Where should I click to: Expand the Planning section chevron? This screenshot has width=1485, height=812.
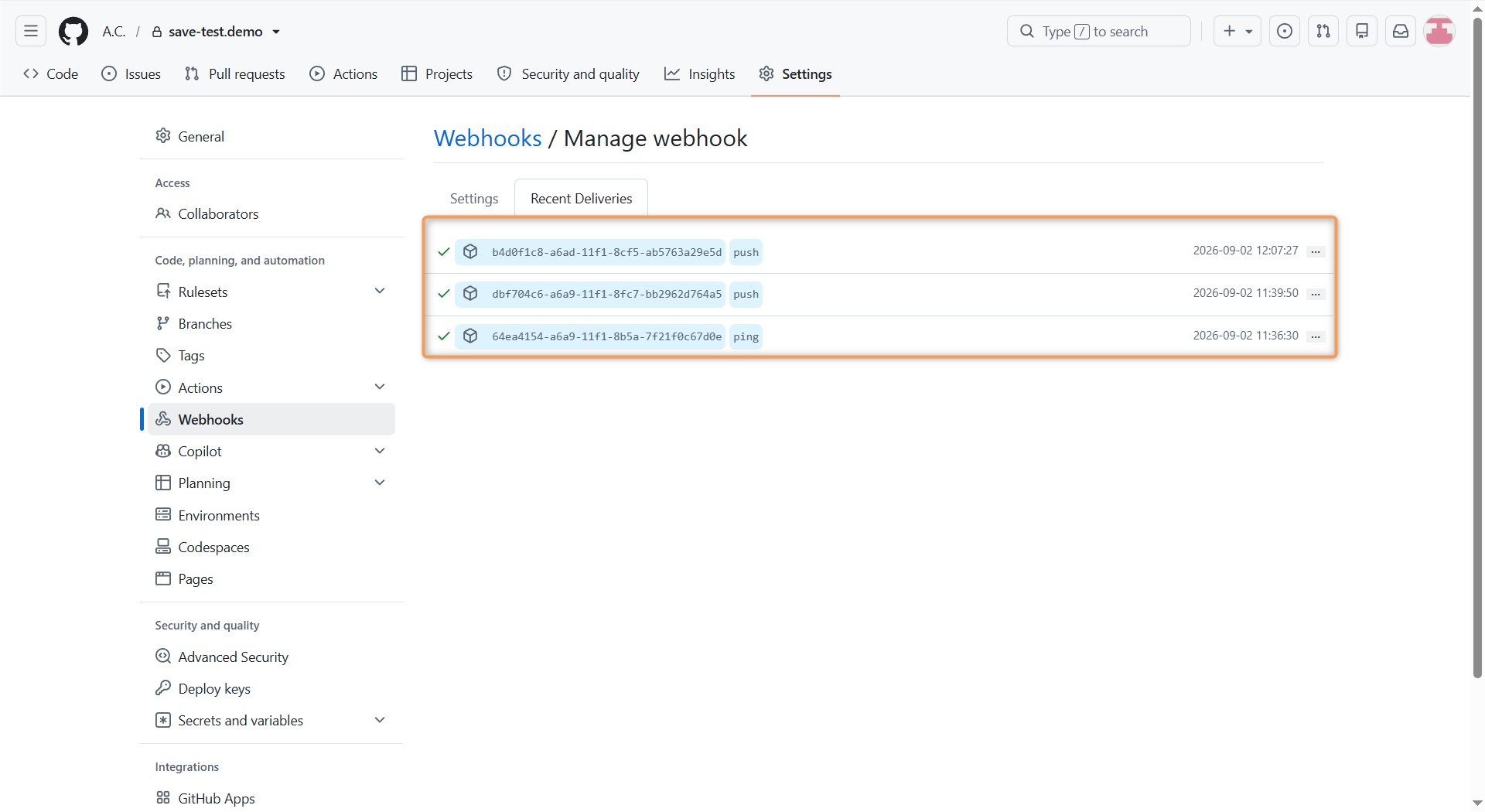click(380, 483)
